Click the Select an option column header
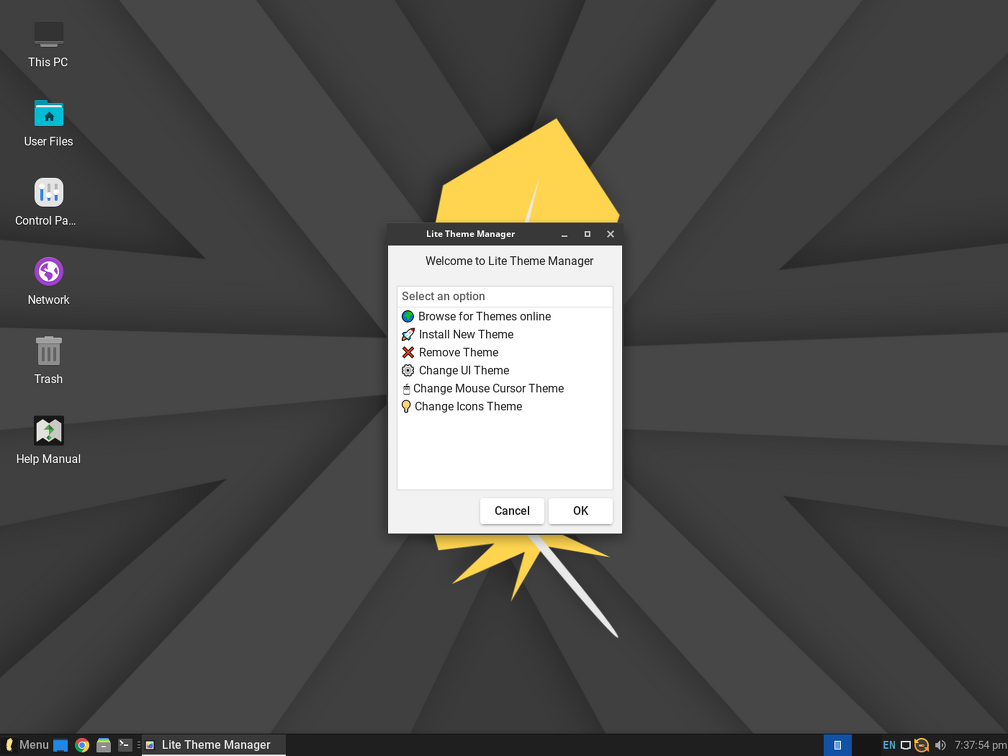The image size is (1008, 756). click(x=504, y=296)
